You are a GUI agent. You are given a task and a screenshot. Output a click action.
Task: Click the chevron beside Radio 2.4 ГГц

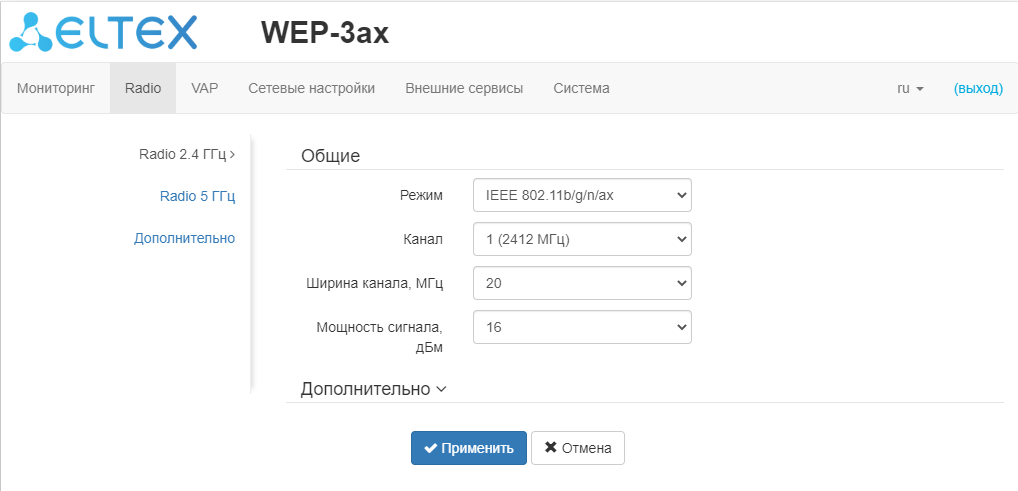tap(232, 155)
